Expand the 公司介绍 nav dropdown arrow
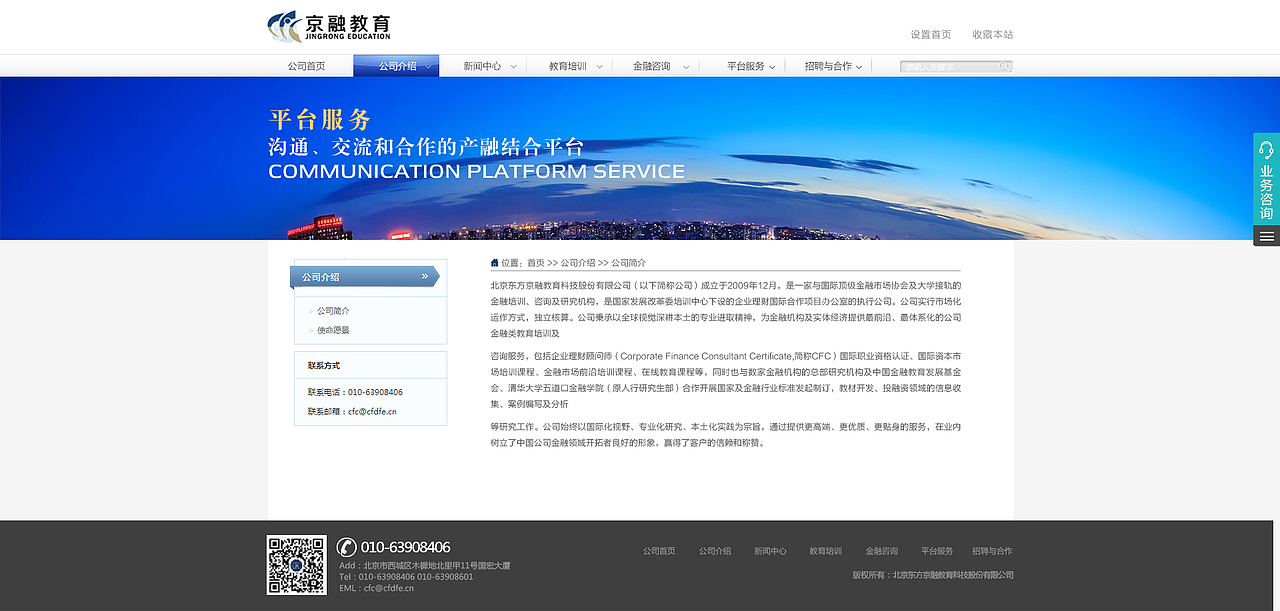Screen dimensions: 1280x611 pos(429,67)
